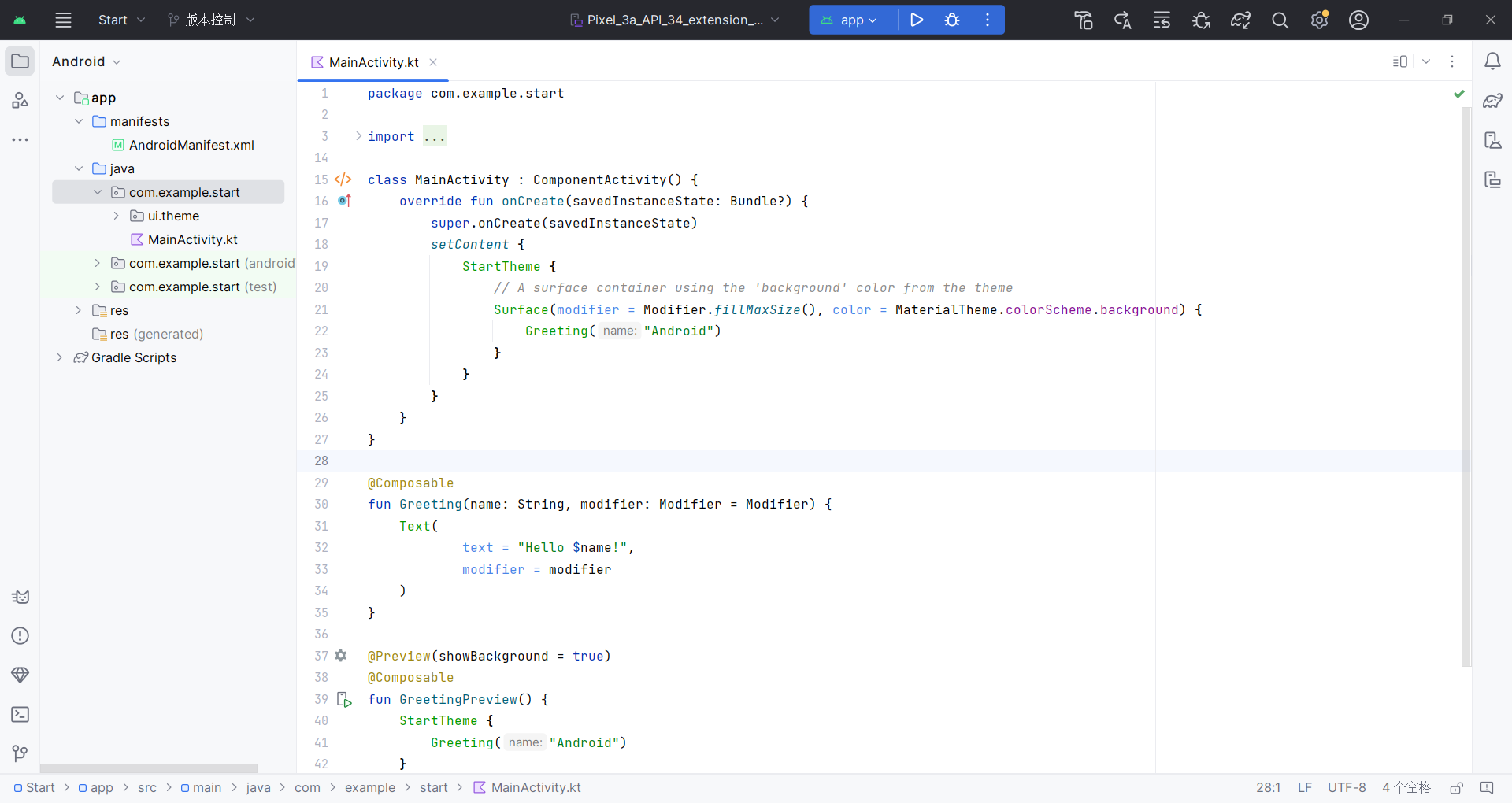The width and height of the screenshot is (1512, 803).
Task: Open the Start project dropdown
Action: [121, 20]
